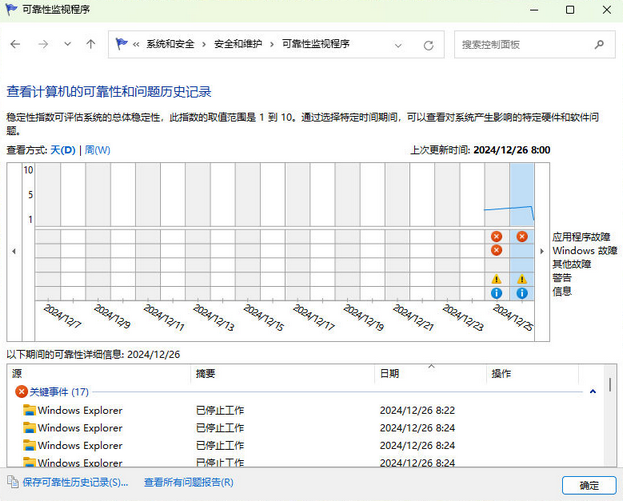Navigate to 安全和维护 breadcrumb
This screenshot has height=501, width=623.
point(239,45)
